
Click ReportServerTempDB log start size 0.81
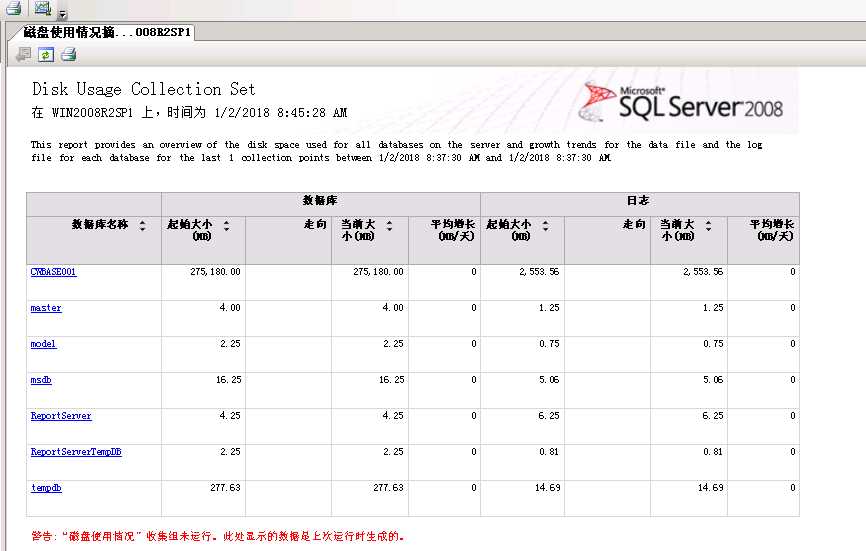(x=549, y=452)
